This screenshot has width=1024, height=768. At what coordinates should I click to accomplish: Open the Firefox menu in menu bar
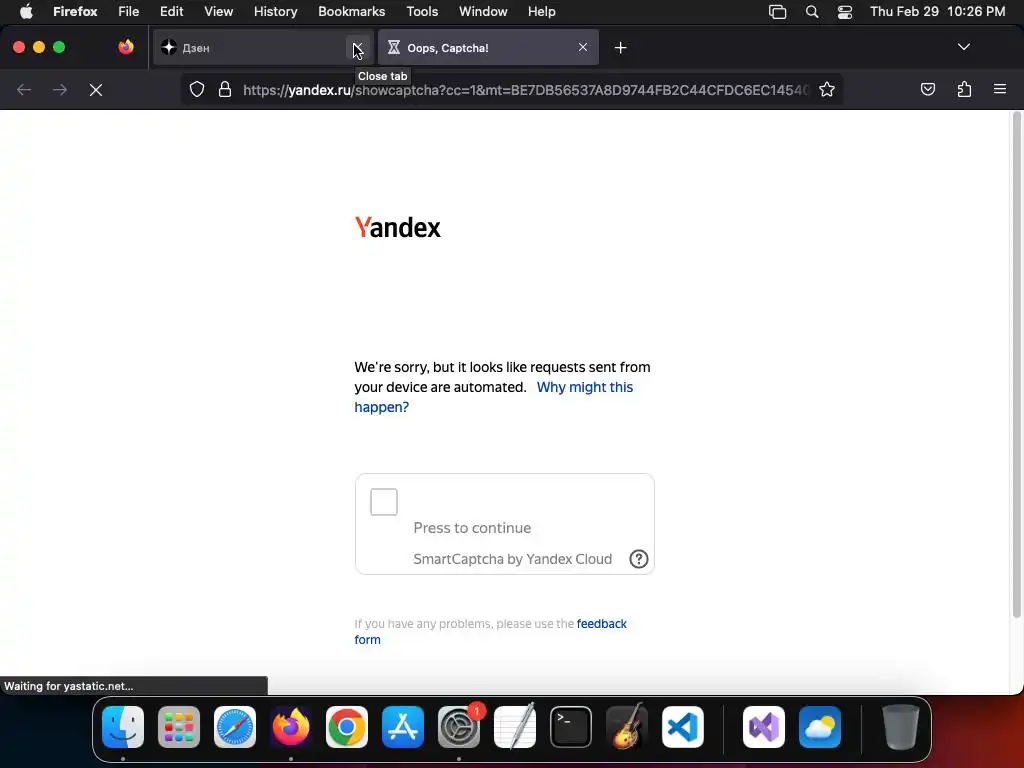coord(75,11)
